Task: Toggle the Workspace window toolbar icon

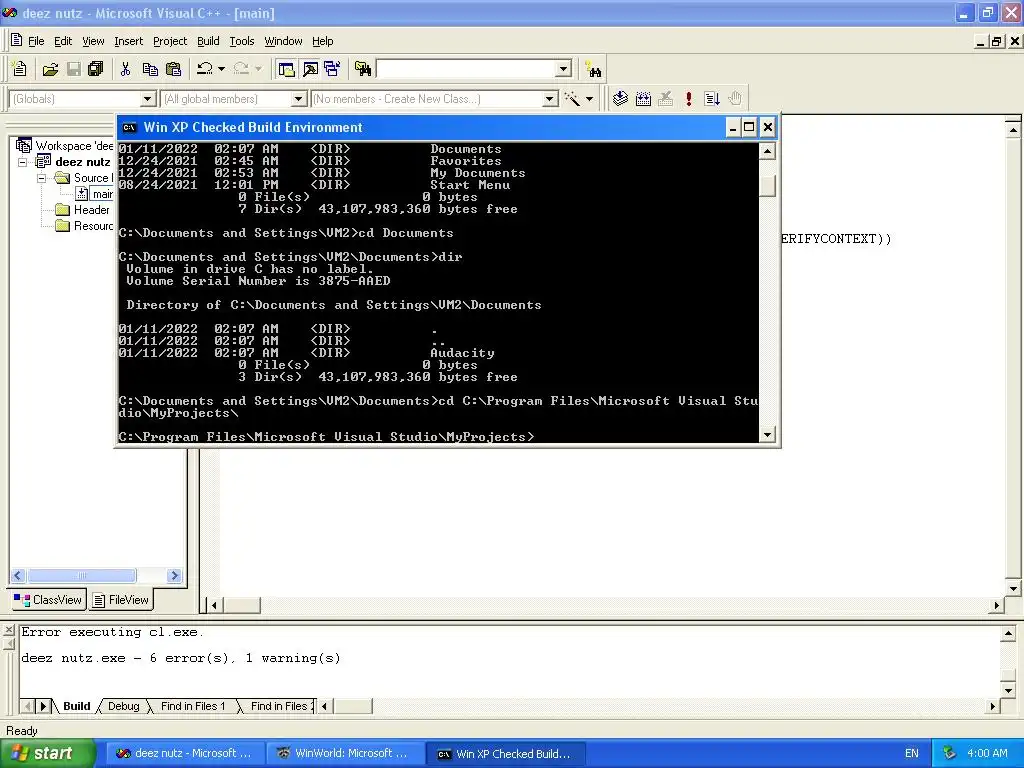Action: (x=286, y=69)
